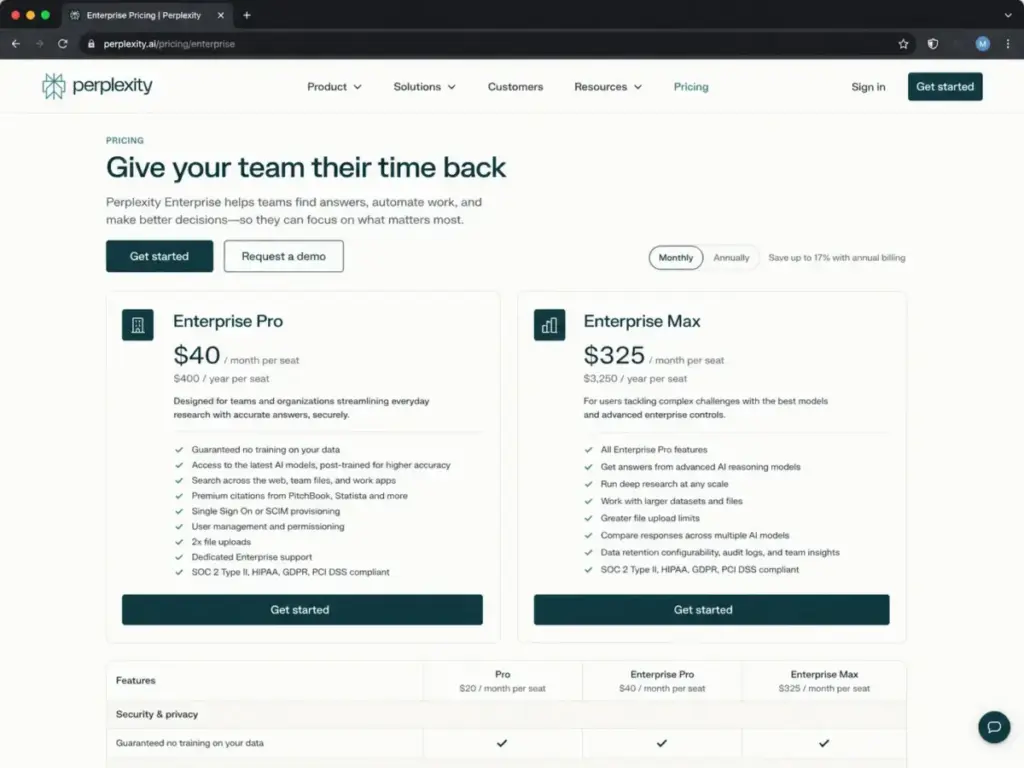Click 'Run deep research at any scale'

[x=664, y=484]
